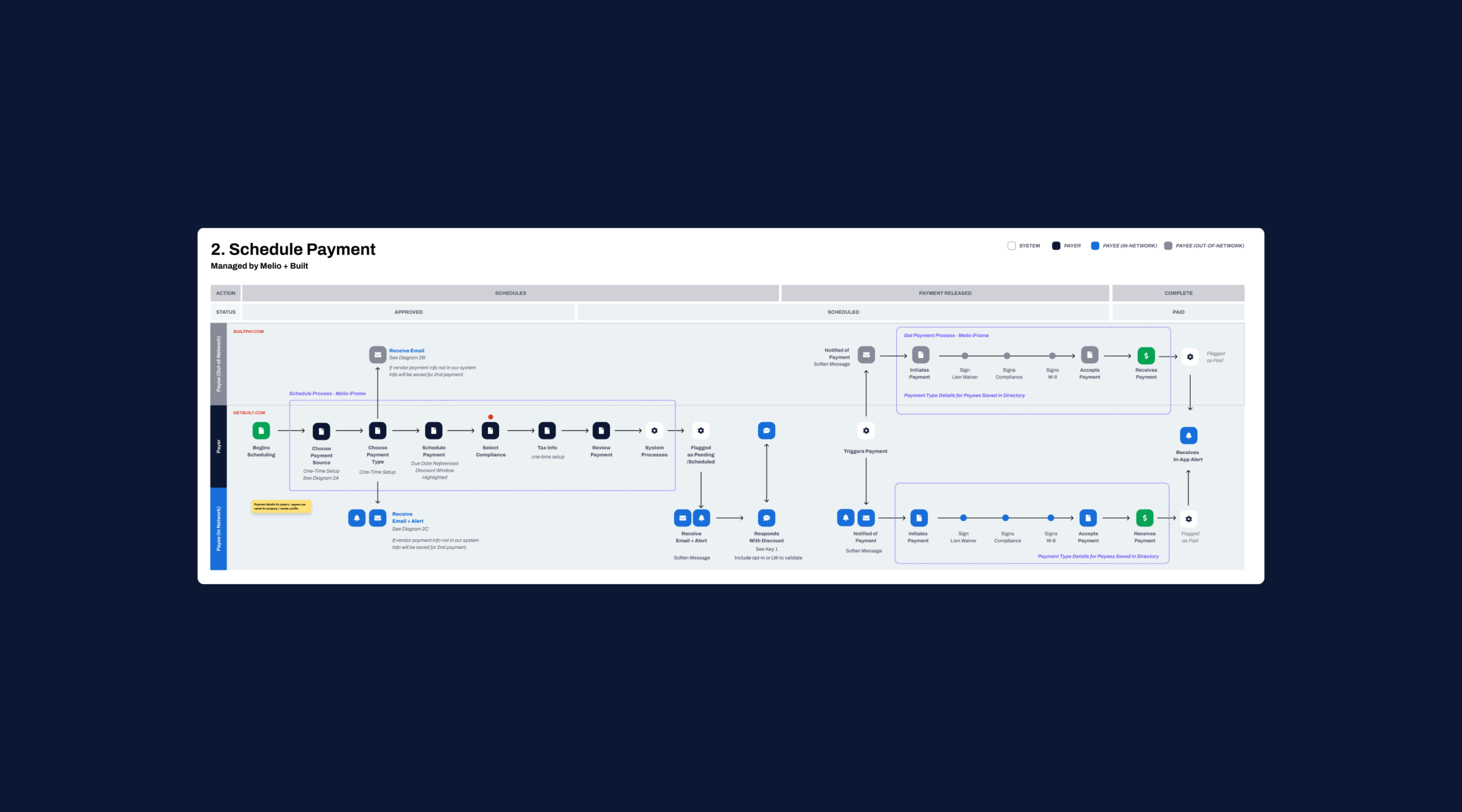This screenshot has height=812, width=1462.
Task: Click the in-network Accepts Payment document icon
Action: coord(1088,518)
